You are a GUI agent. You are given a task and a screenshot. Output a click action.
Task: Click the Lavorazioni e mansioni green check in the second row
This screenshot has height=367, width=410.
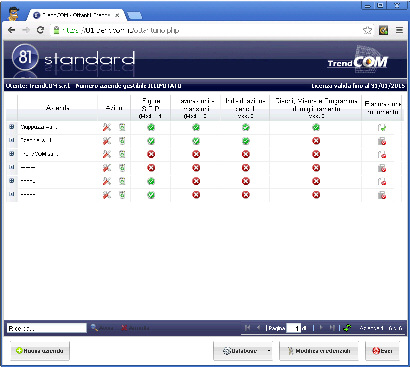[196, 141]
